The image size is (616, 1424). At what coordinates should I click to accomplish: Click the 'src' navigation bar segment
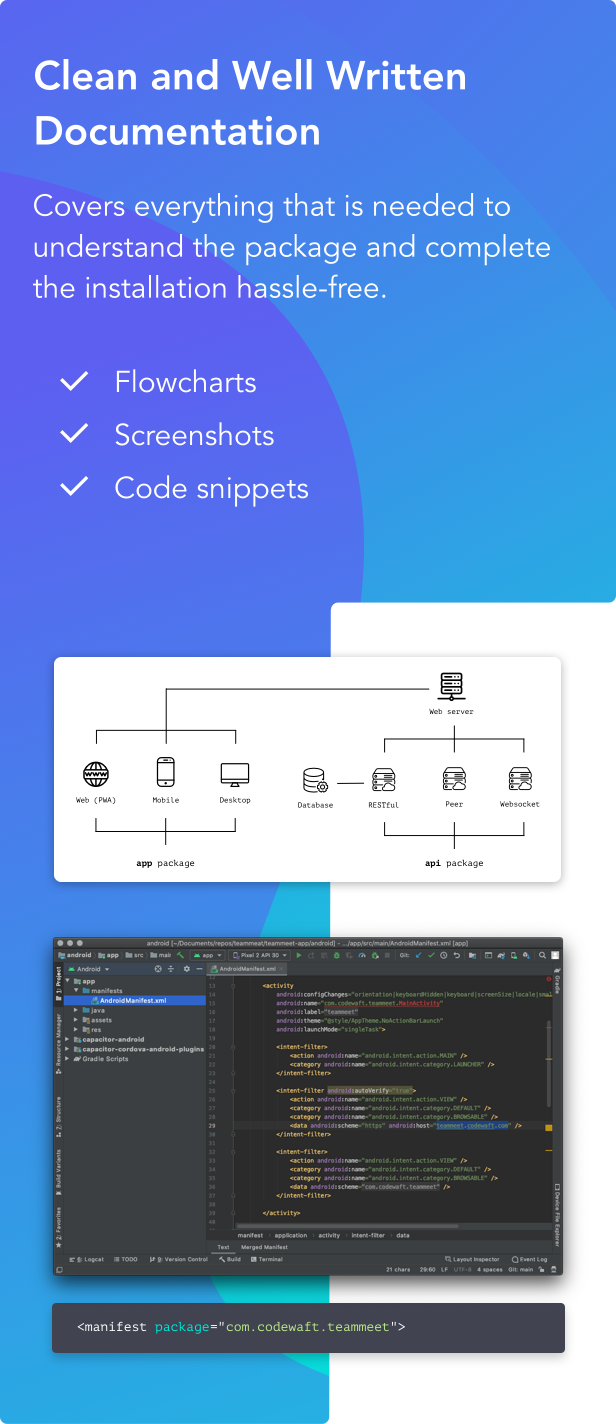[135, 955]
